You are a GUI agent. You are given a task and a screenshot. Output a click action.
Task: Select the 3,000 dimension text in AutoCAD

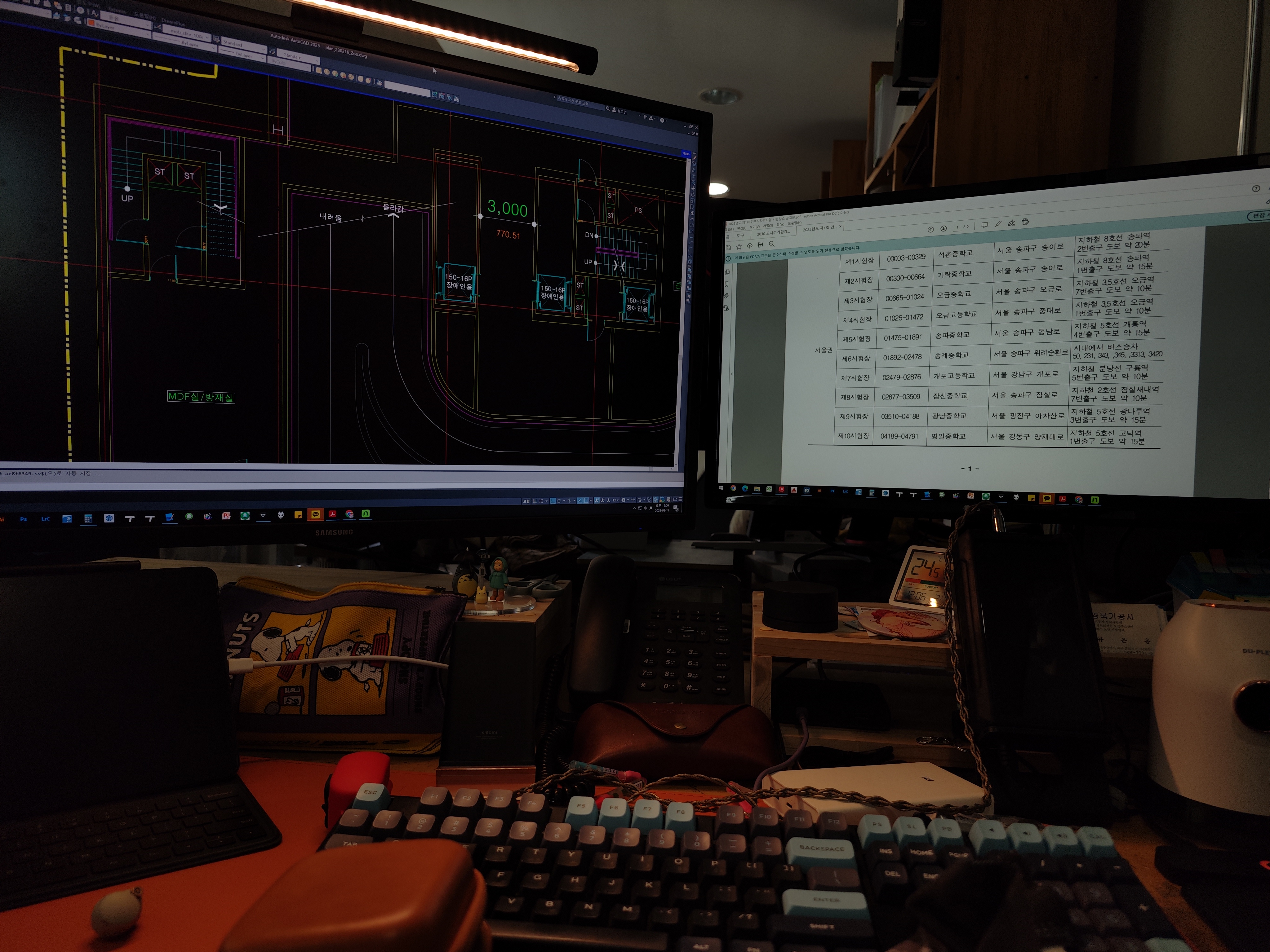507,208
